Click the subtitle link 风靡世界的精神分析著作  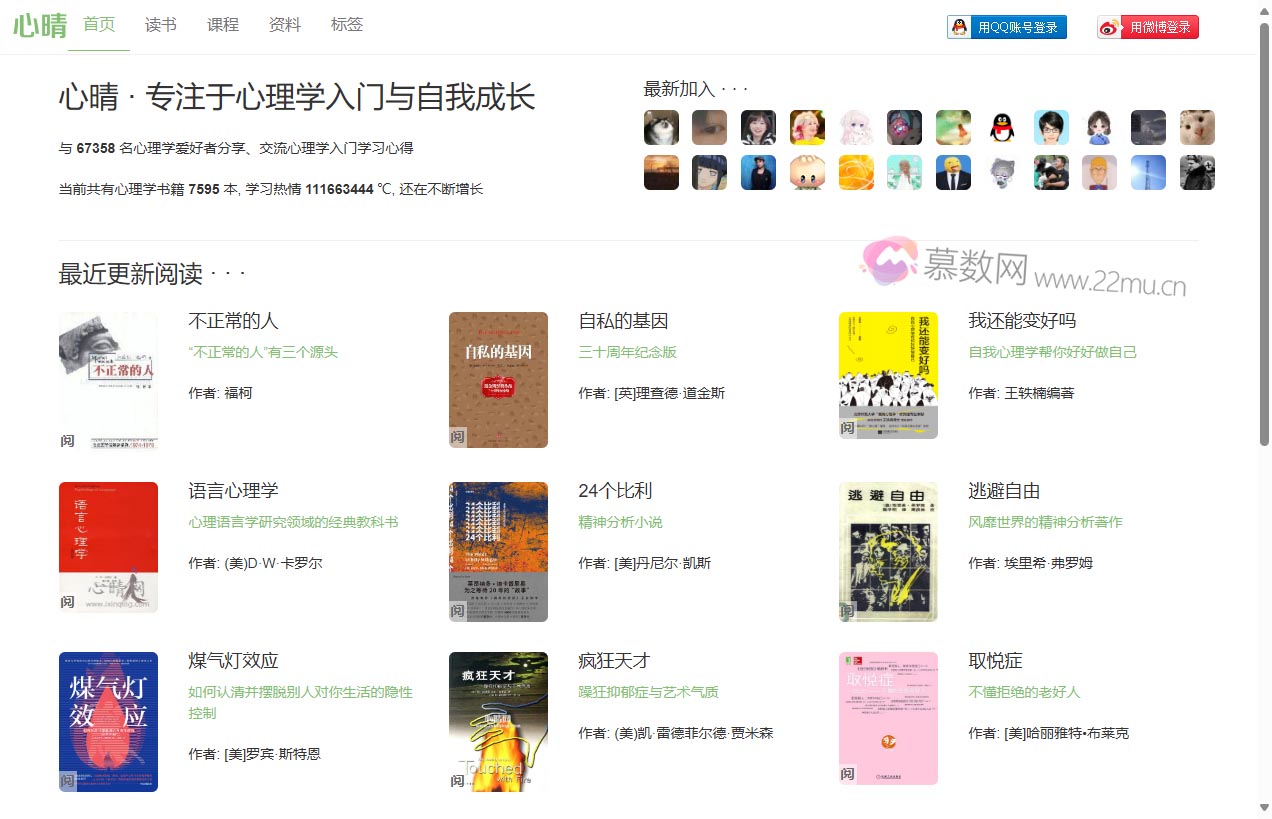(x=1045, y=522)
